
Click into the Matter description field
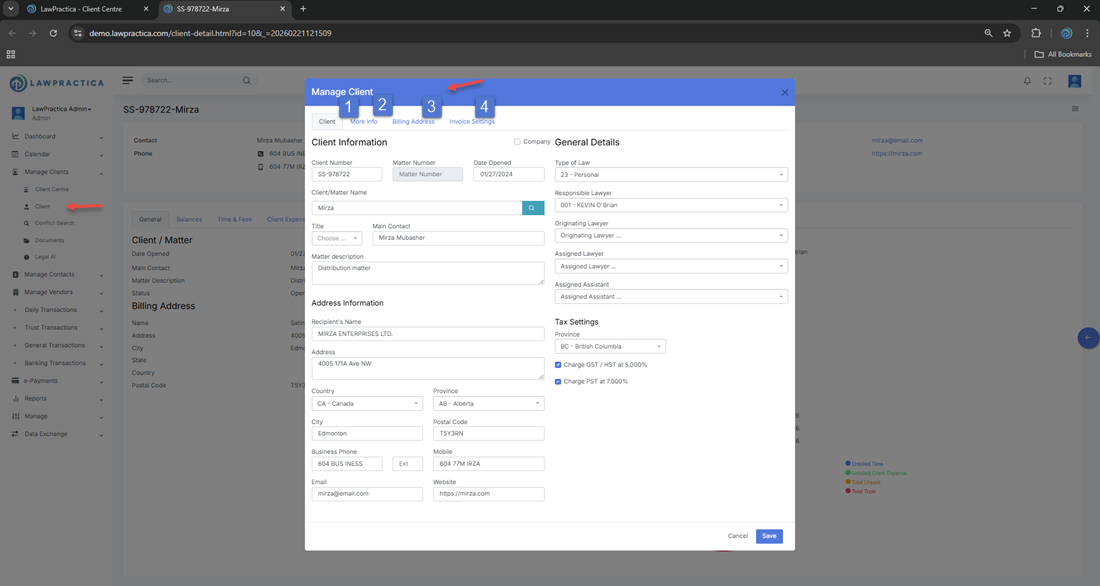[x=427, y=272]
